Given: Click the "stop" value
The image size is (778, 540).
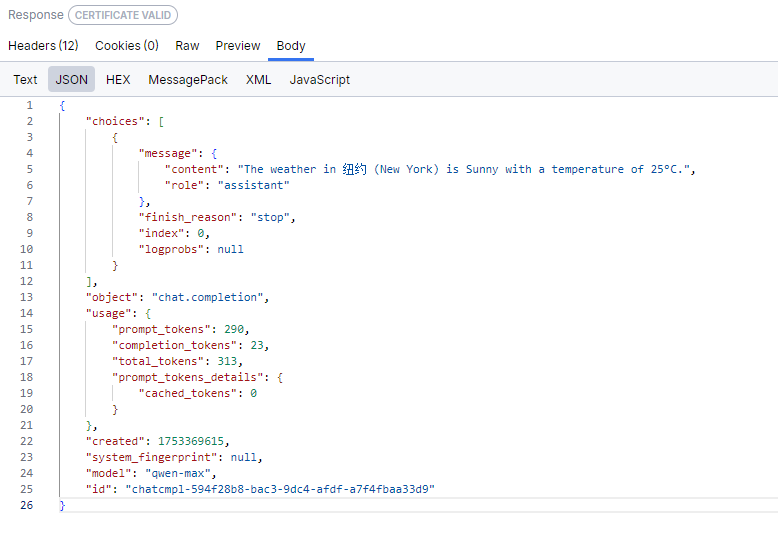Looking at the screenshot, I should point(270,217).
